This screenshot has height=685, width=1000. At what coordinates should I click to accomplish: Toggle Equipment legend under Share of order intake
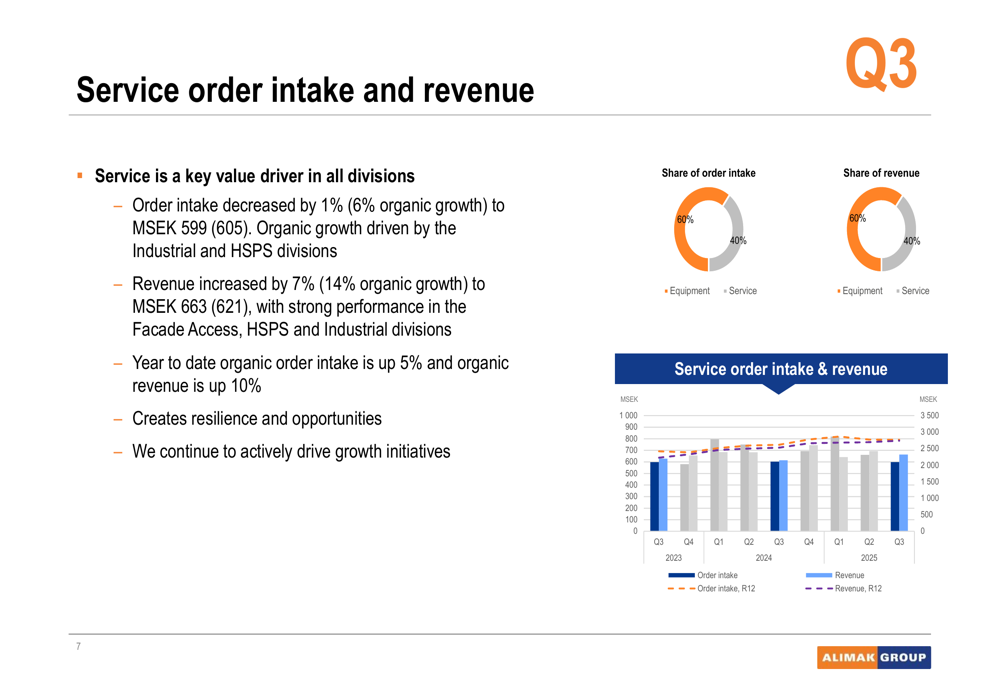pyautogui.click(x=686, y=291)
